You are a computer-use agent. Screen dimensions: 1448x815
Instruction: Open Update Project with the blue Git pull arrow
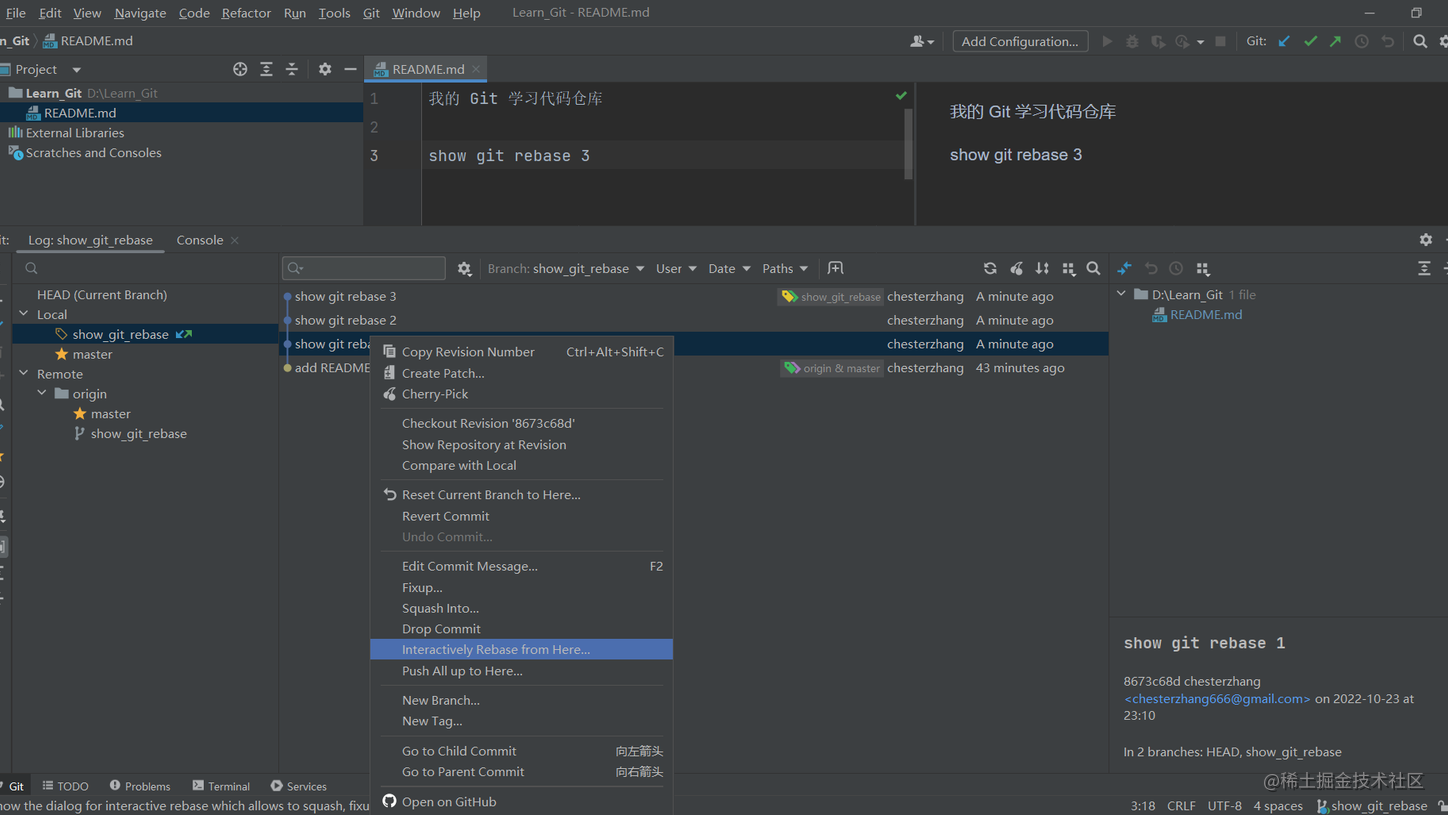coord(1284,41)
